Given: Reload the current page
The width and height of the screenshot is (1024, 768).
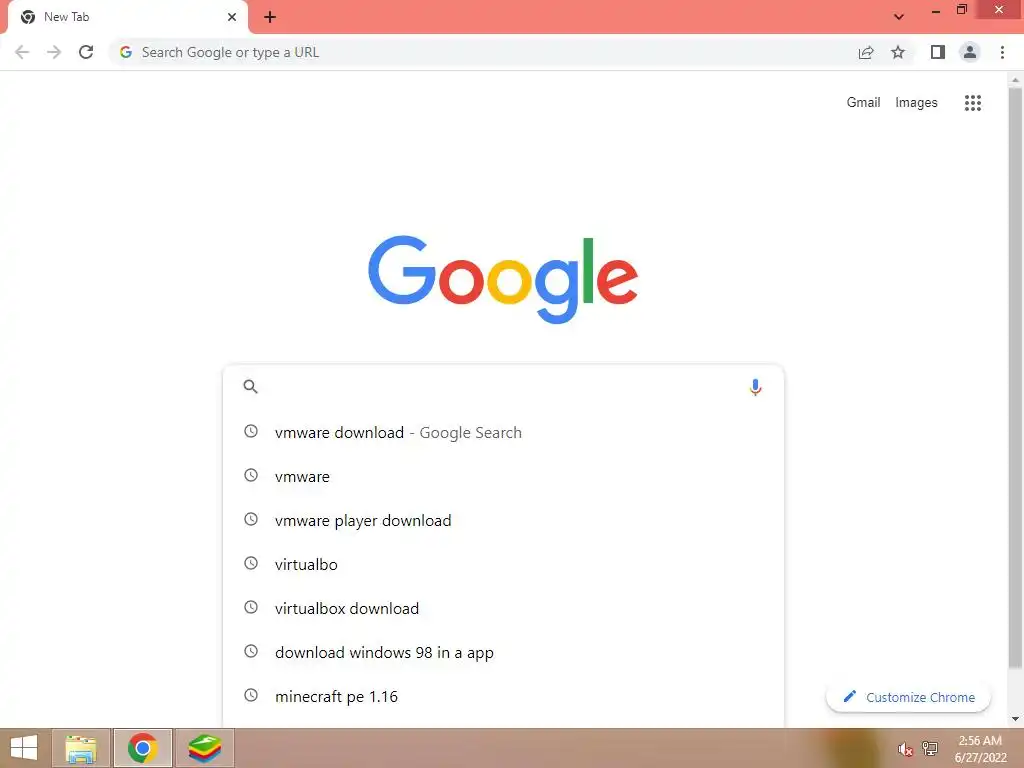Looking at the screenshot, I should (86, 52).
